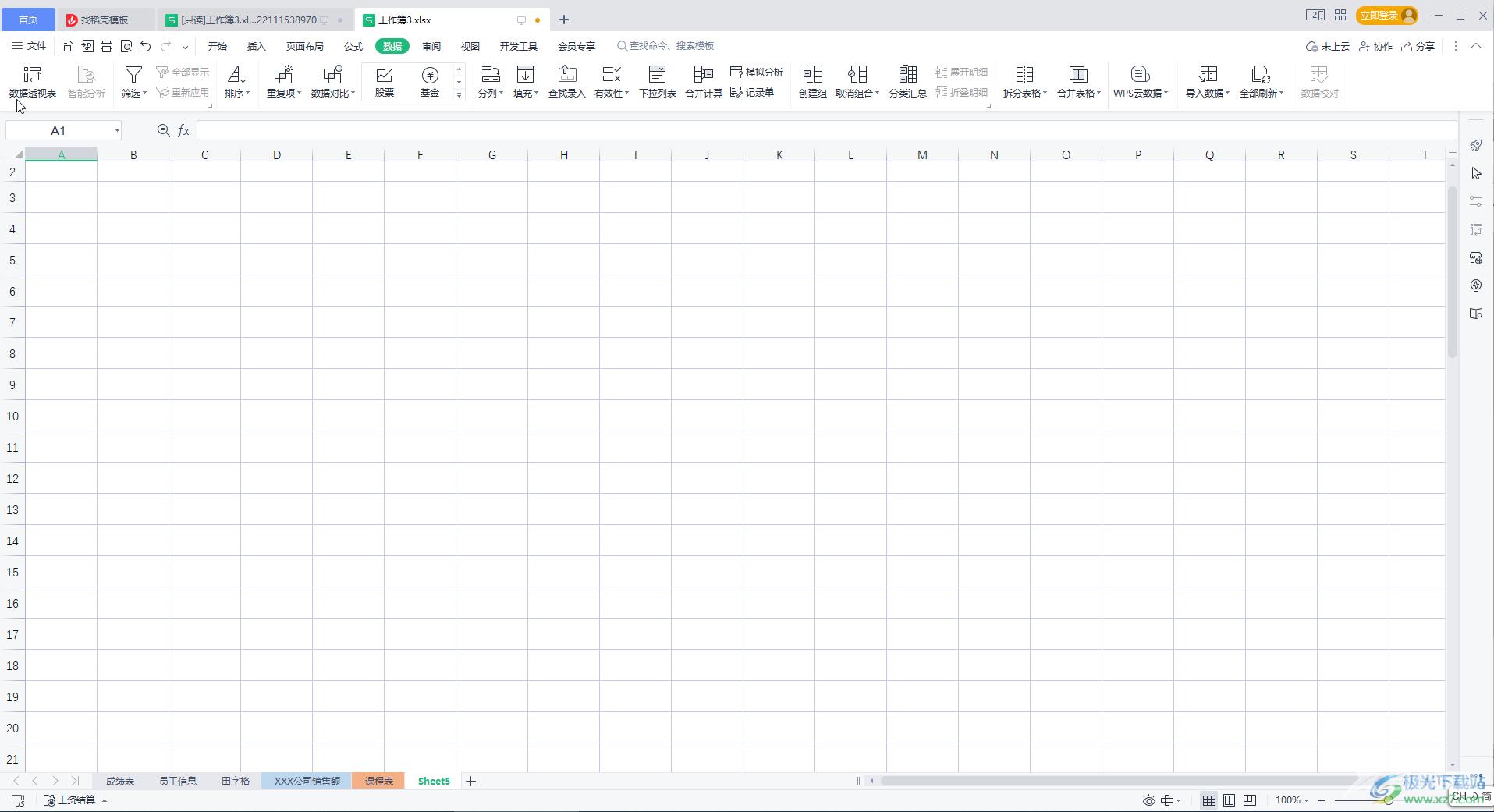Image resolution: width=1494 pixels, height=812 pixels.
Task: Switch to the 课程表 sheet tab
Action: pos(379,781)
